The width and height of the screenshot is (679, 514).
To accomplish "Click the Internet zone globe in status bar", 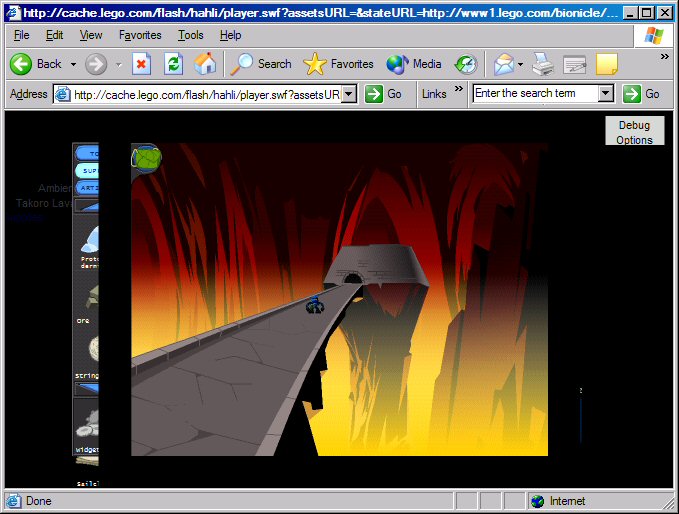I will pos(537,501).
